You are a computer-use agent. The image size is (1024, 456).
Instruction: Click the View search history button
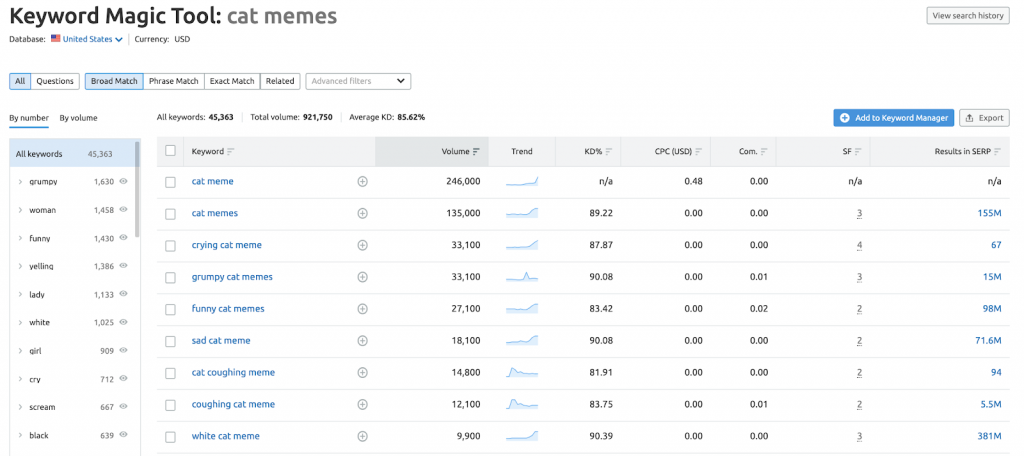(x=968, y=16)
